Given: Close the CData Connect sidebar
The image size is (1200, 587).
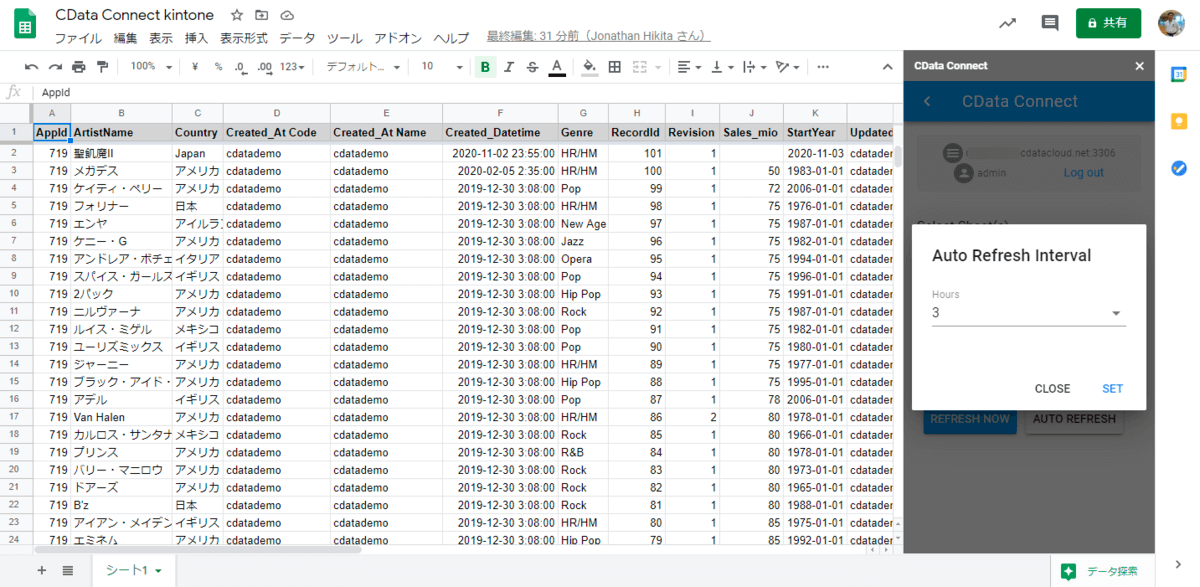Looking at the screenshot, I should [1139, 66].
